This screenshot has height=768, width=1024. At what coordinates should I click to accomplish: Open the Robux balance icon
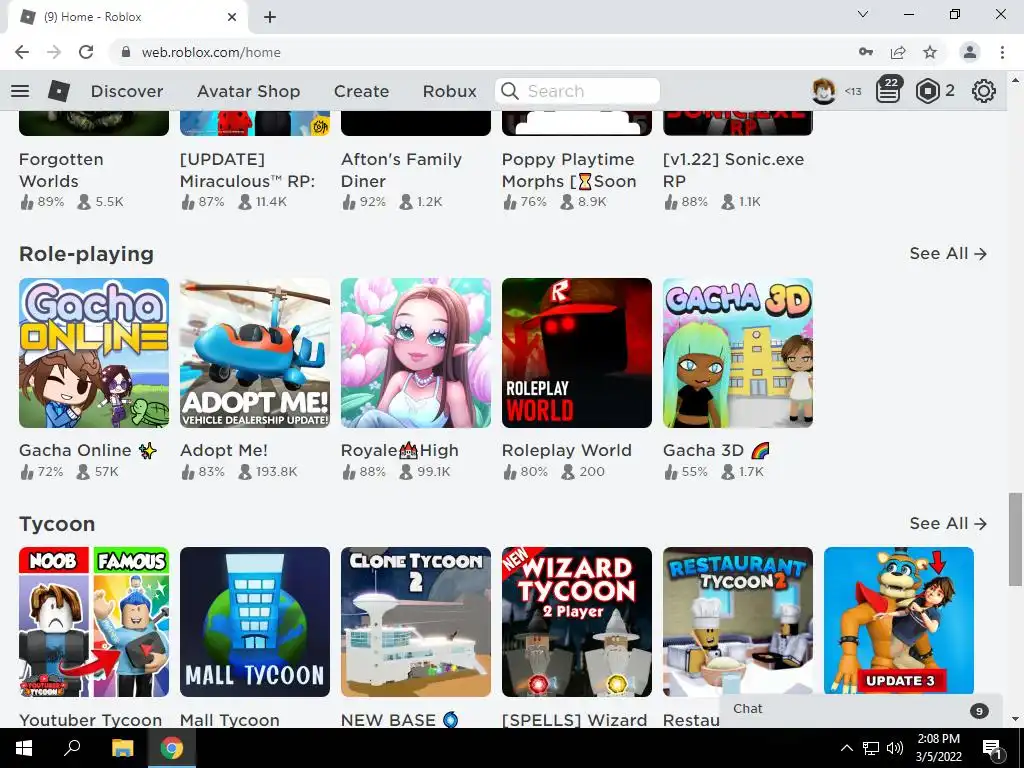pyautogui.click(x=927, y=91)
